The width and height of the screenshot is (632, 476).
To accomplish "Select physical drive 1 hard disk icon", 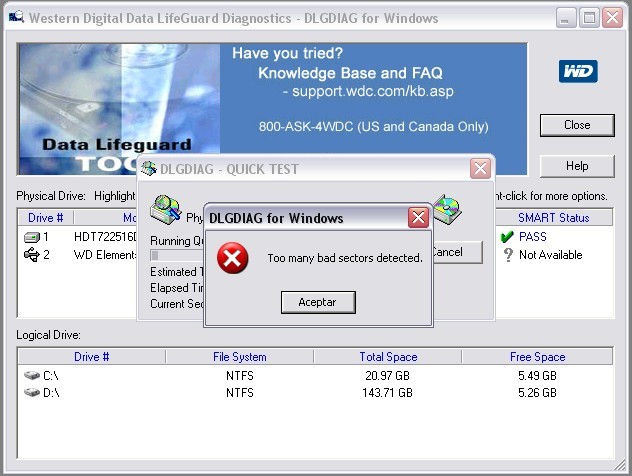I will pyautogui.click(x=32, y=237).
